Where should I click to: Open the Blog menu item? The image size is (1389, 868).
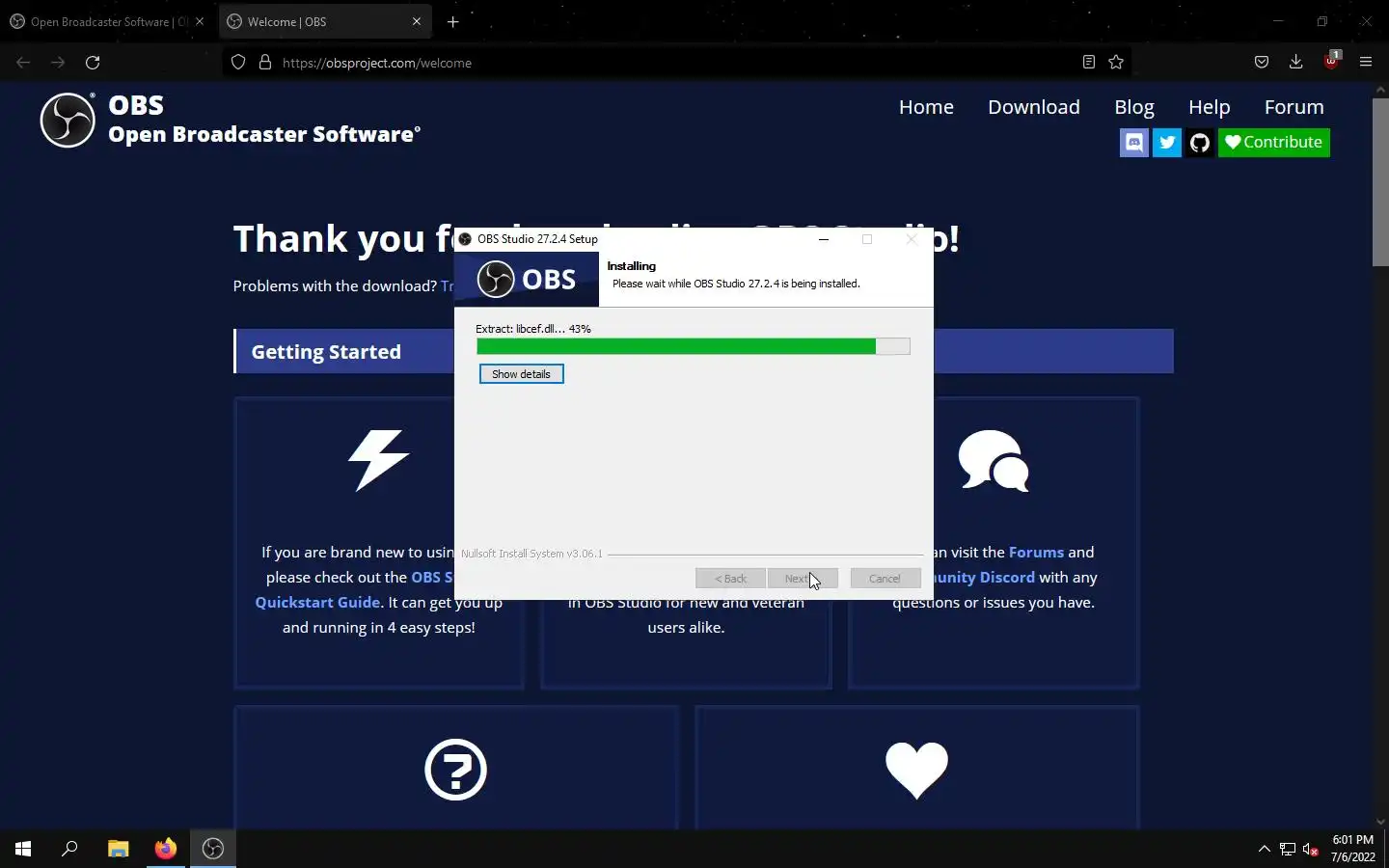1134,107
